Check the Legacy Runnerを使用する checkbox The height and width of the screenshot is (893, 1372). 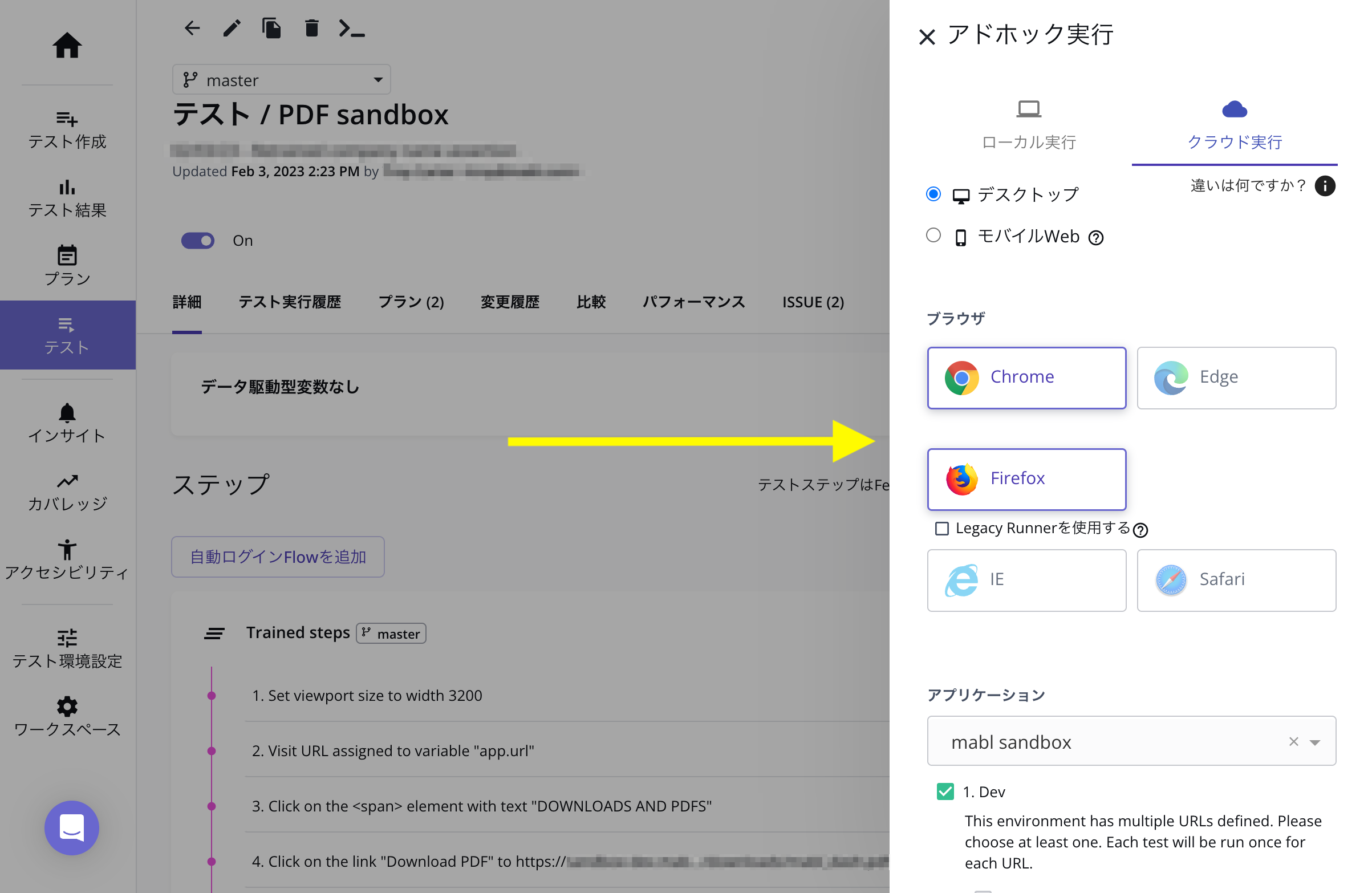pos(941,528)
